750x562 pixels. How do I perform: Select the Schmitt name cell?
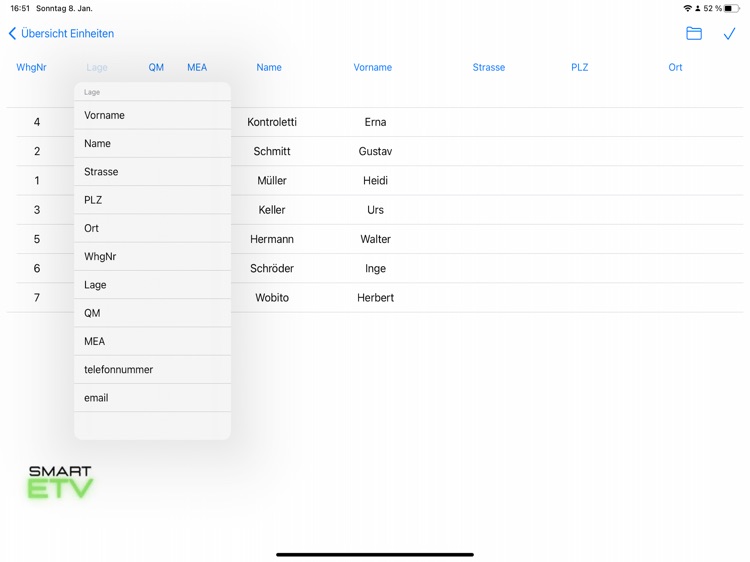pos(272,151)
